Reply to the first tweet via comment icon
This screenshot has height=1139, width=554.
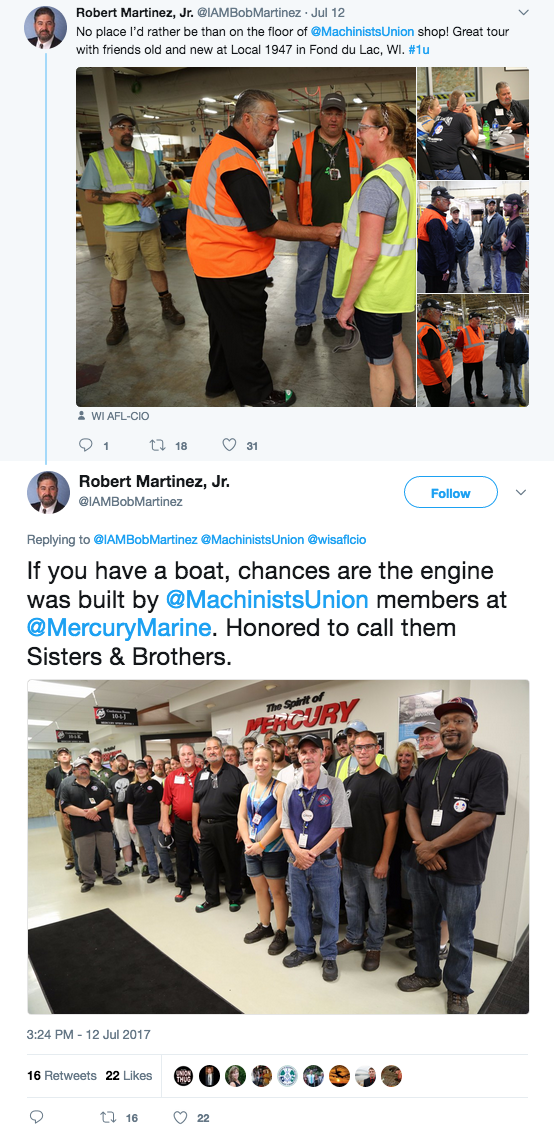point(86,445)
